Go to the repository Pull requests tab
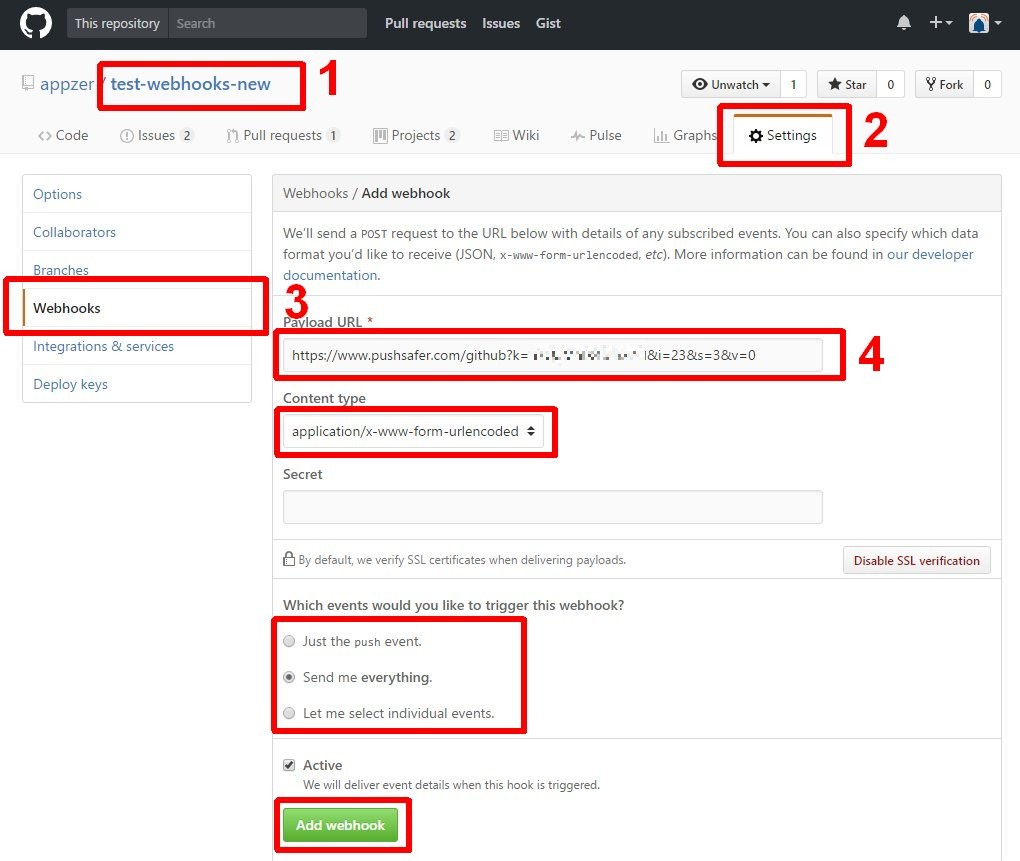The height and width of the screenshot is (861, 1020). [282, 135]
